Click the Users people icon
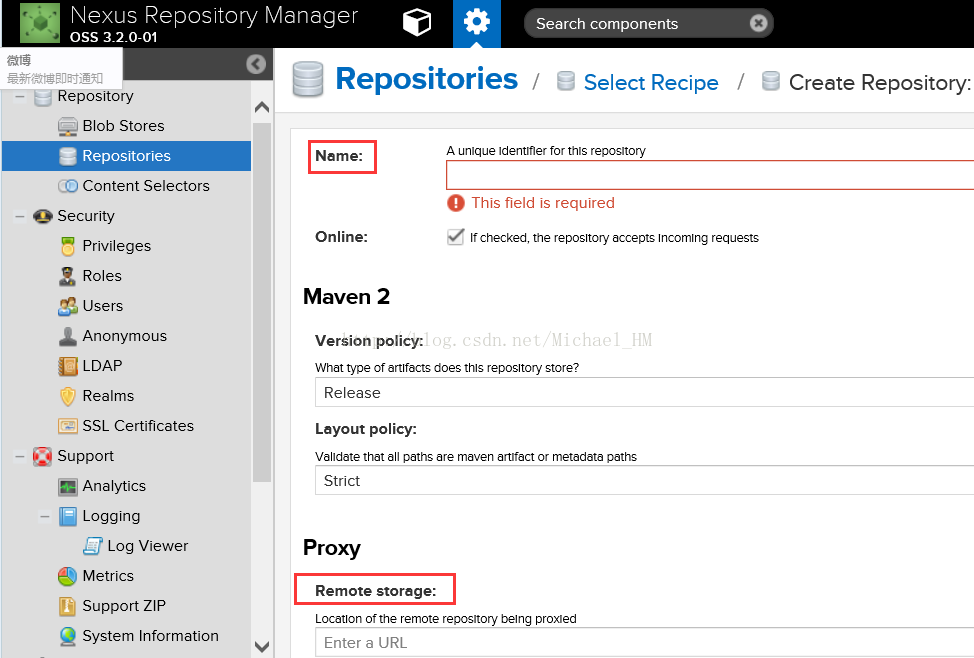The width and height of the screenshot is (974, 658). tap(68, 306)
